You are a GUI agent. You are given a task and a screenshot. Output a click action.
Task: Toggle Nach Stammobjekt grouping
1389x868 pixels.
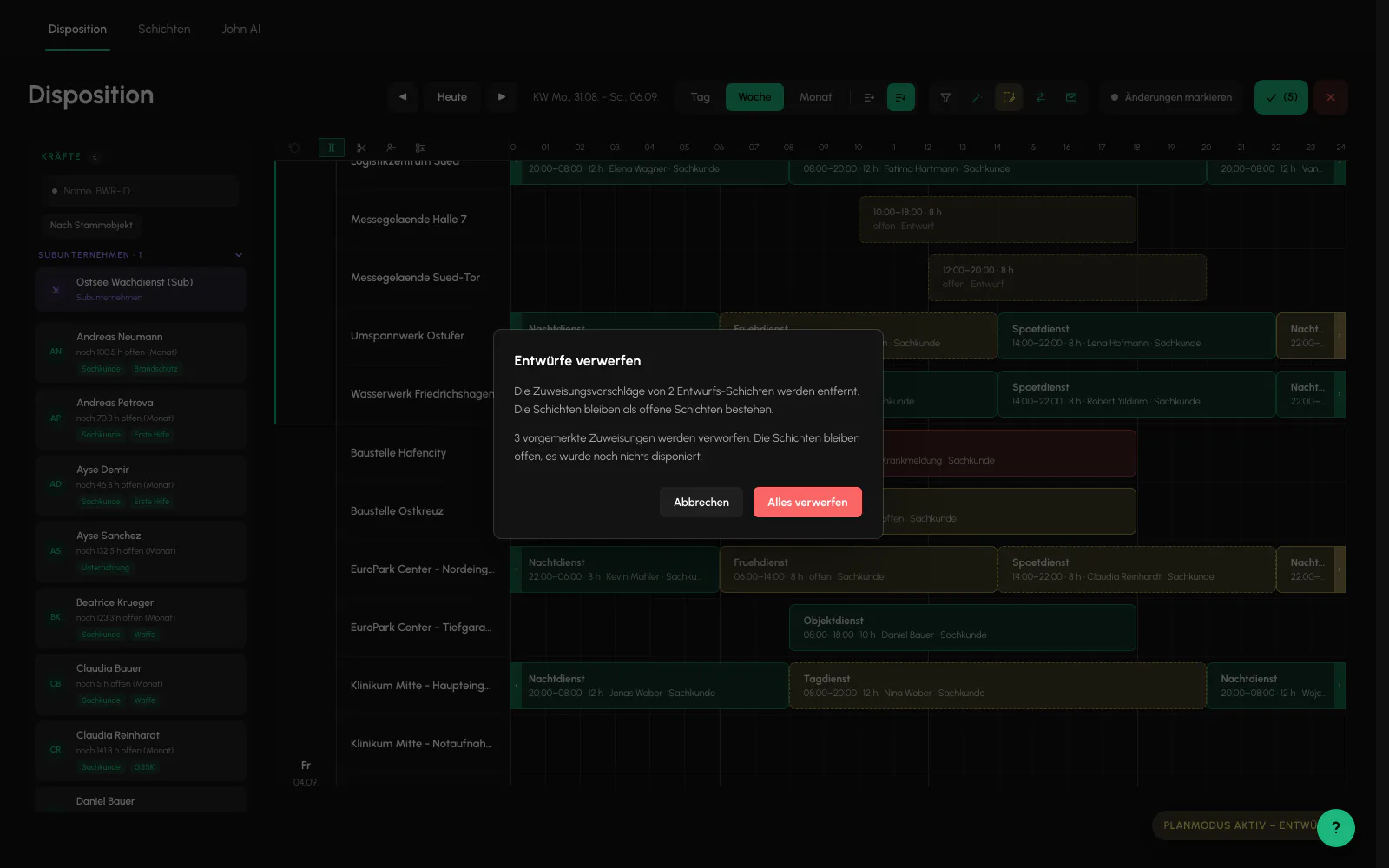91,225
